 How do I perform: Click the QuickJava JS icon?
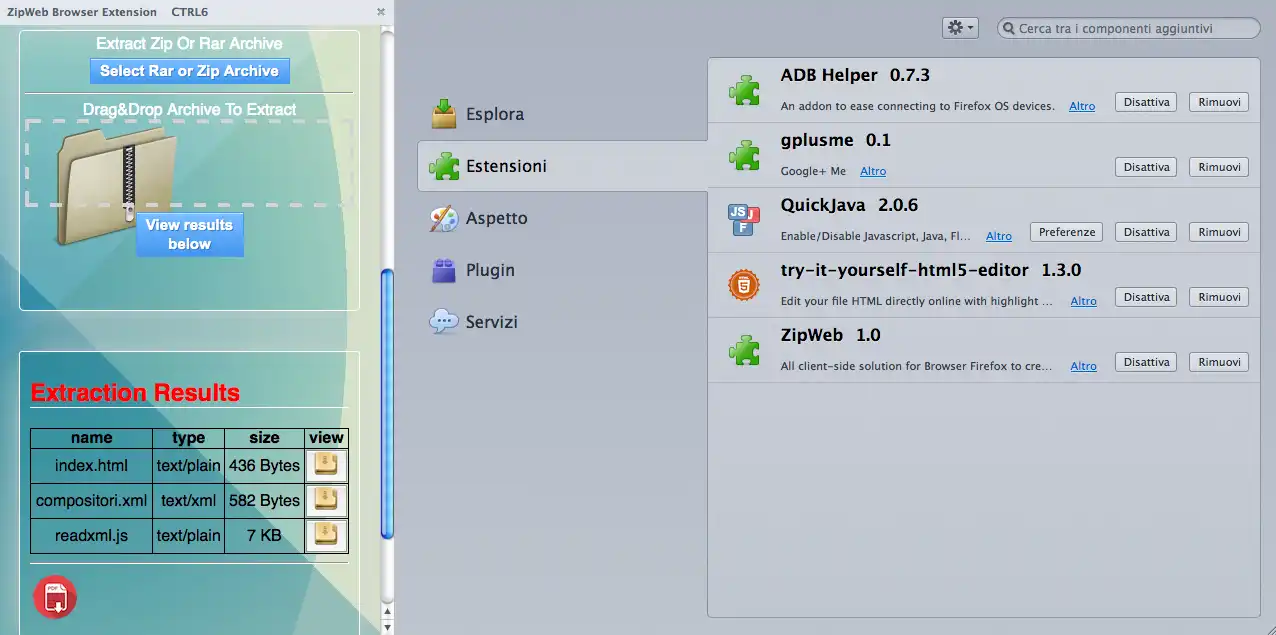(x=744, y=220)
